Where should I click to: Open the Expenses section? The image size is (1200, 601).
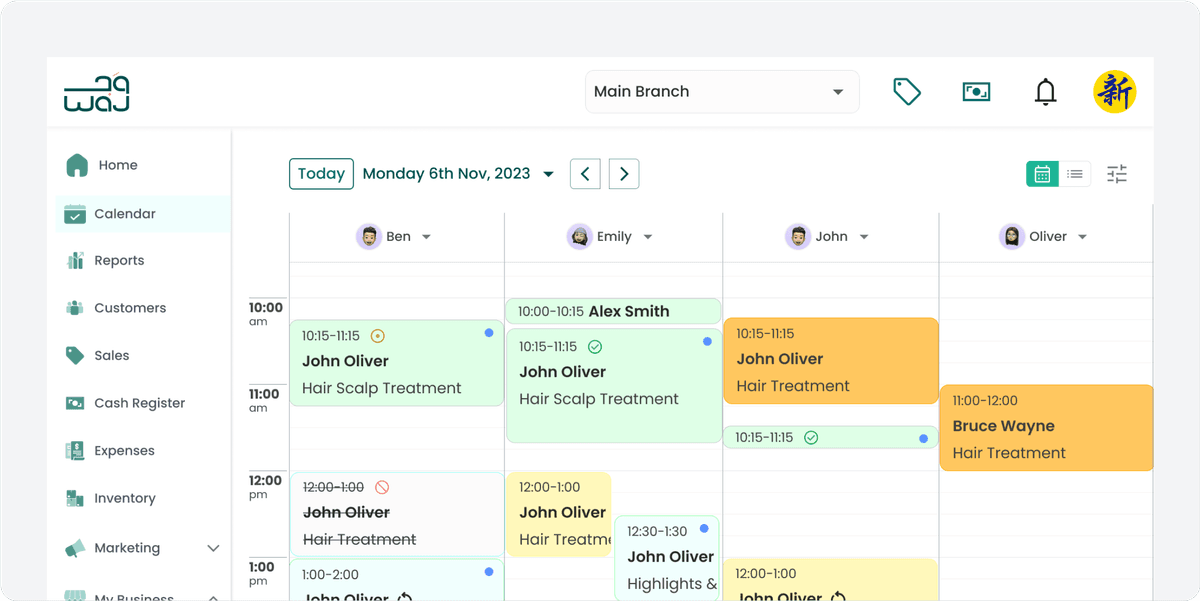point(122,450)
